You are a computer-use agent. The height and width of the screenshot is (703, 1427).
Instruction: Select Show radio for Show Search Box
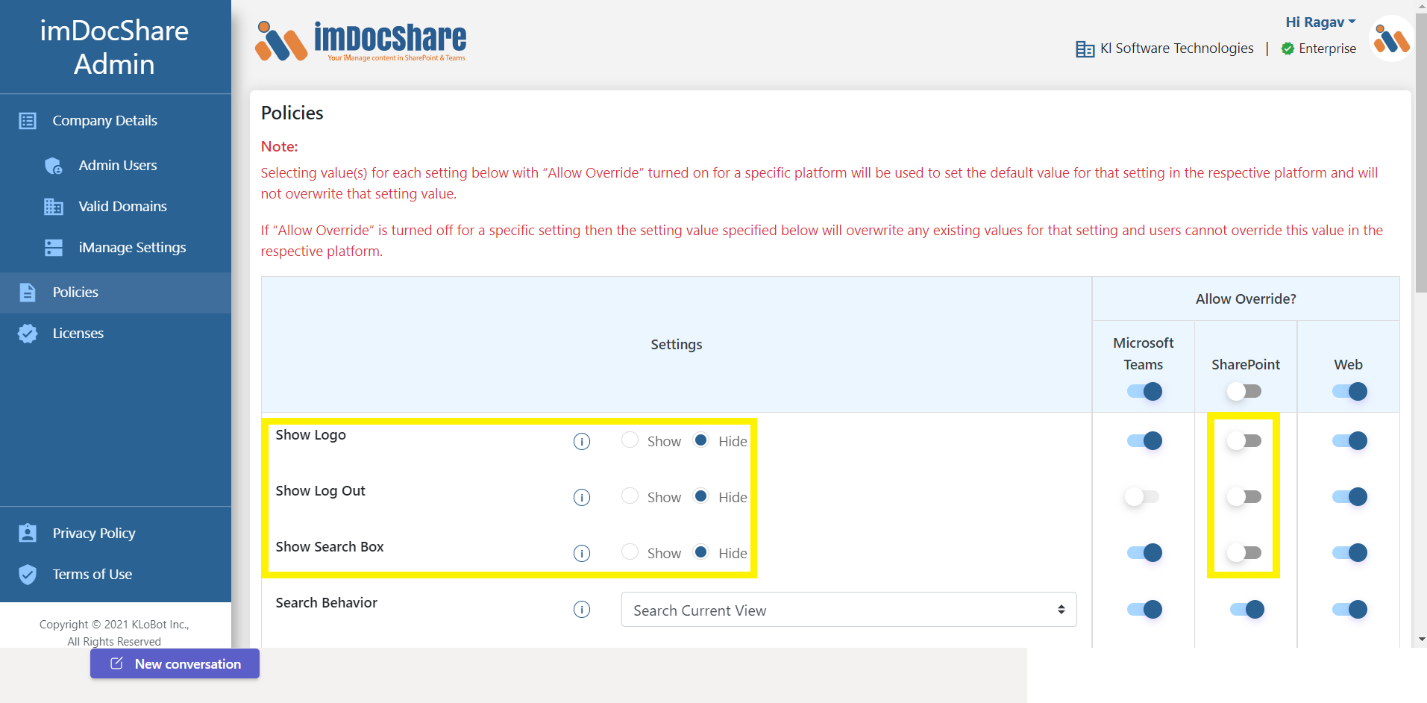[x=630, y=552]
